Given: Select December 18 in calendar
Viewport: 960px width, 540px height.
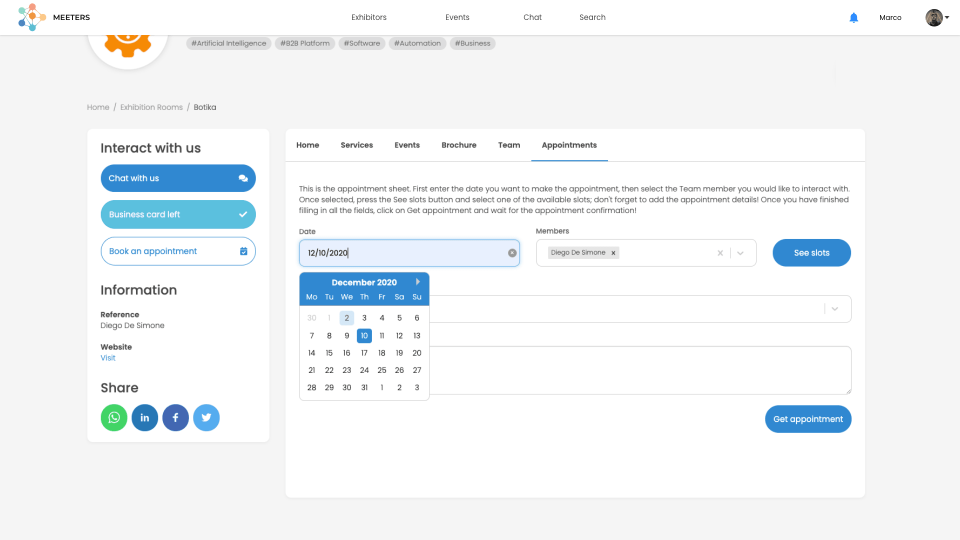Looking at the screenshot, I should click(381, 353).
